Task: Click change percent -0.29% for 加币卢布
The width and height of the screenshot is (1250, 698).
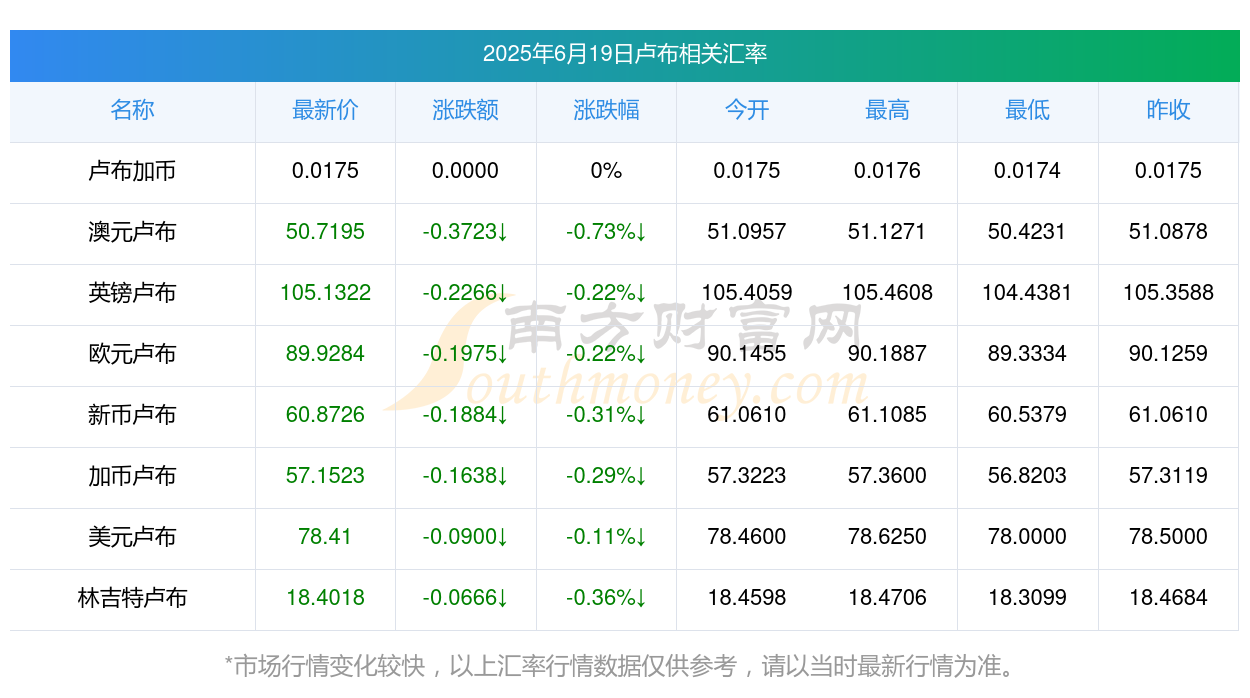Action: tap(606, 476)
